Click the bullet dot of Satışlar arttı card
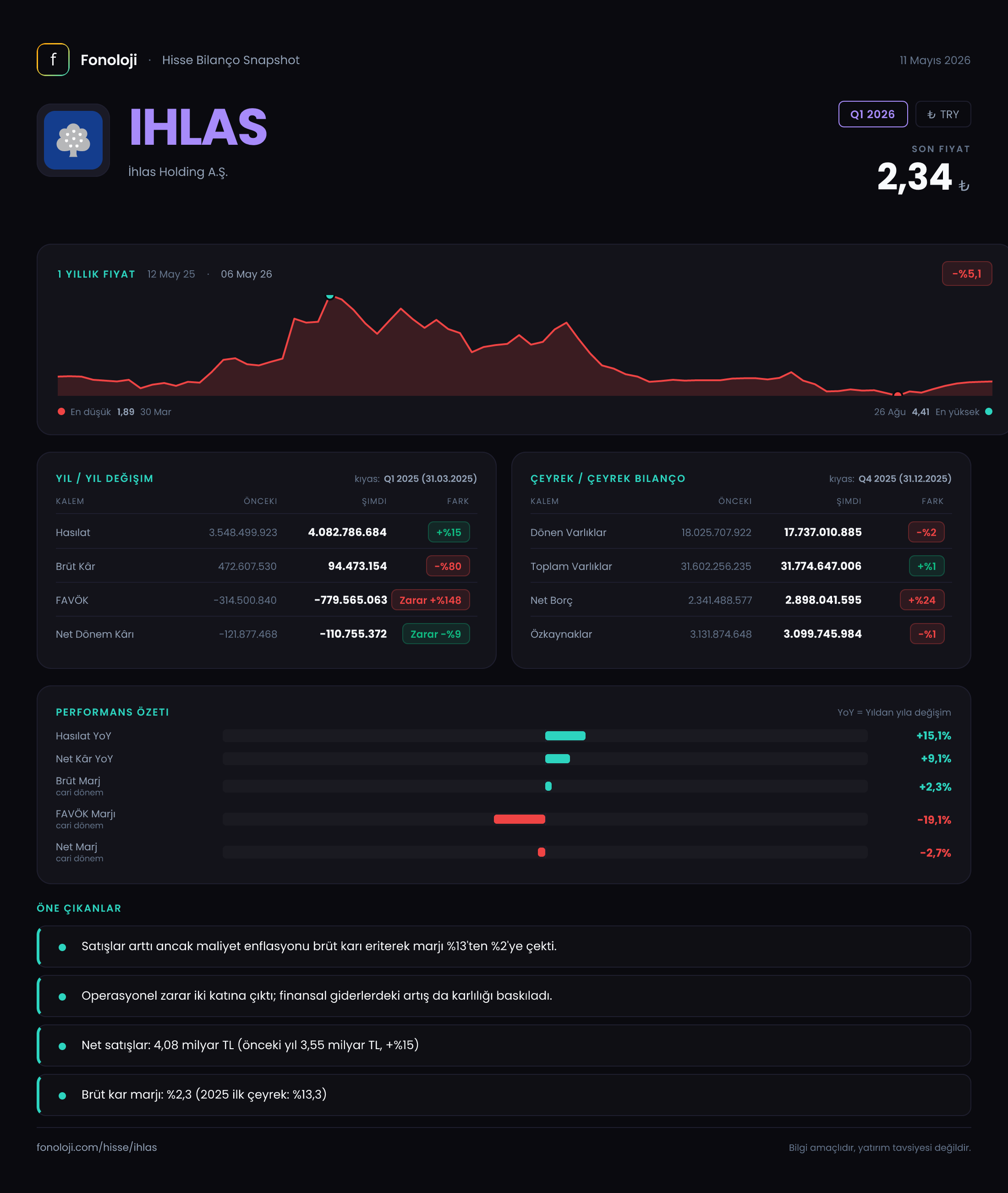 coord(62,947)
